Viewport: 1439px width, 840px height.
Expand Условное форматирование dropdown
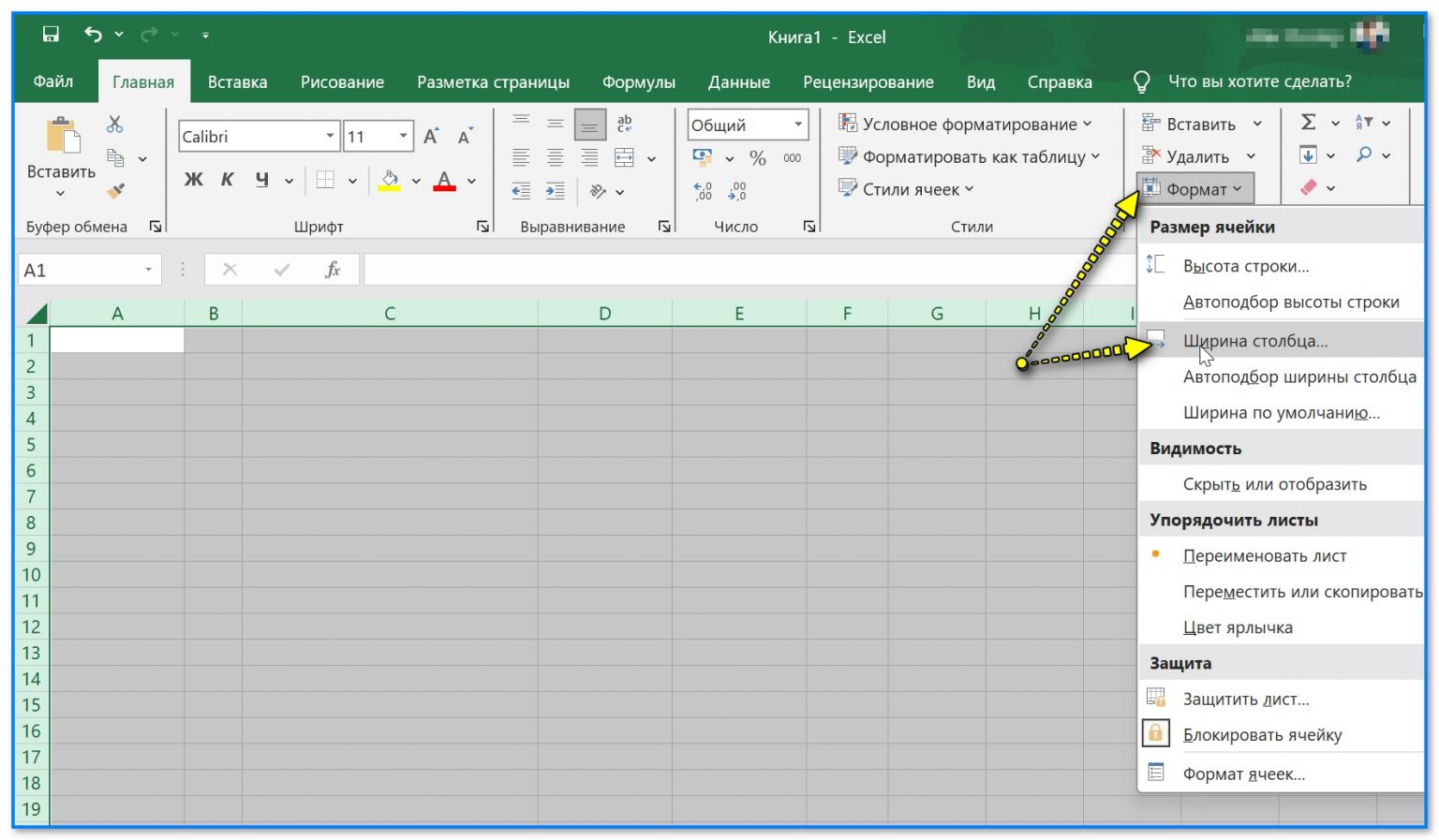tap(1088, 124)
